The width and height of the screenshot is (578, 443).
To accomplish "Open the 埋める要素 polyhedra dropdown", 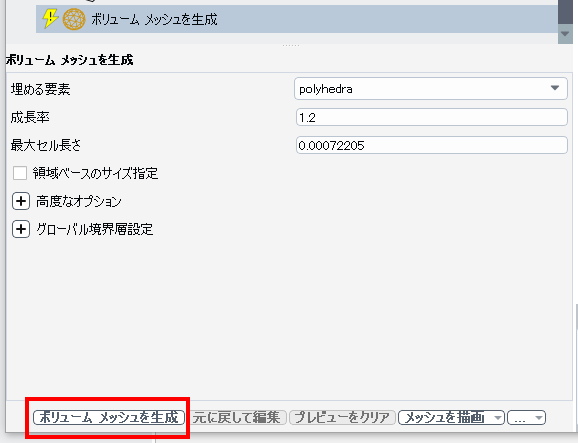I will pyautogui.click(x=431, y=88).
